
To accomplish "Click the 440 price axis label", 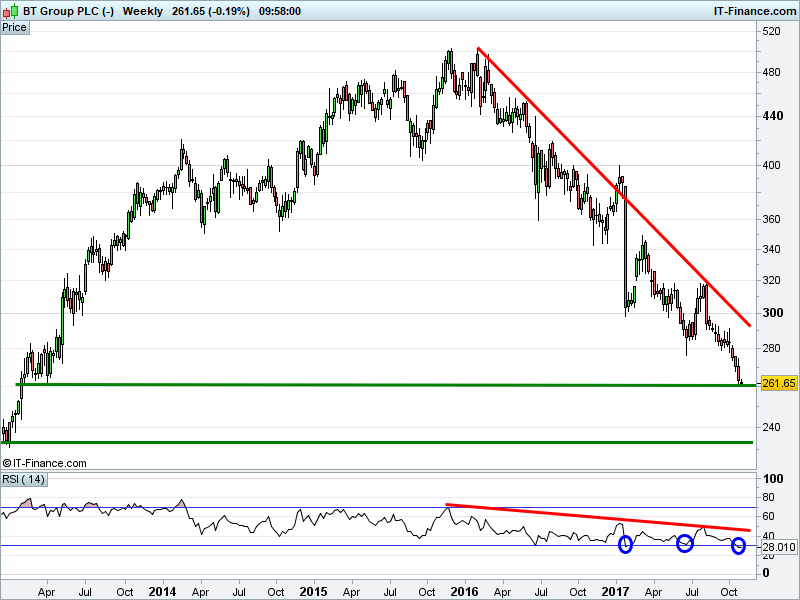I will click(x=772, y=116).
